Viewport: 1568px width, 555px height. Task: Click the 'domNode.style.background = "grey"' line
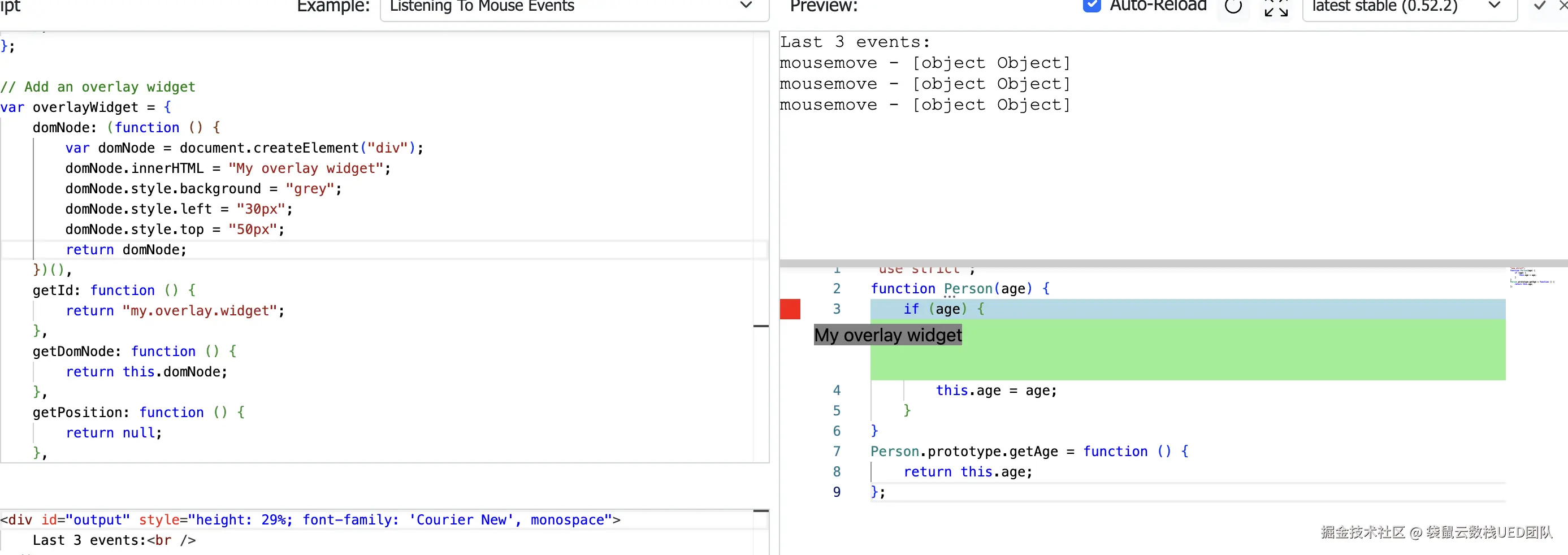203,189
